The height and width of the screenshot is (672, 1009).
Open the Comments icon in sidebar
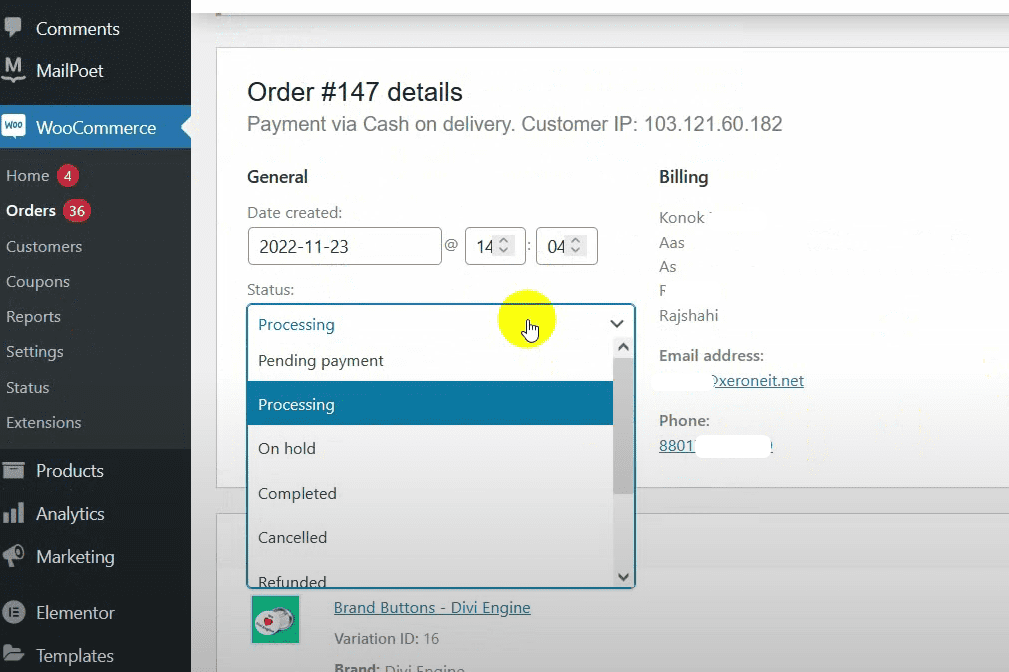pos(13,28)
